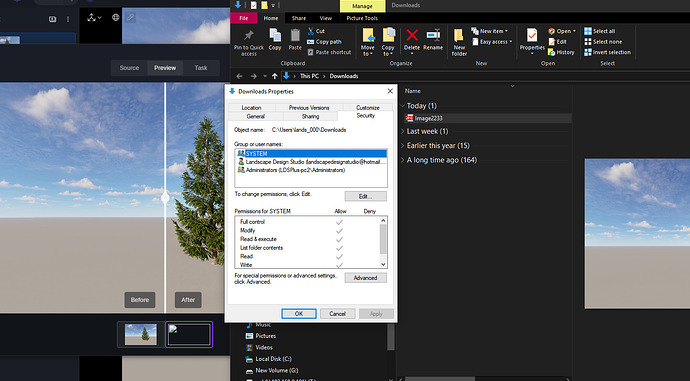Open the Move to dropdown

pos(367,41)
